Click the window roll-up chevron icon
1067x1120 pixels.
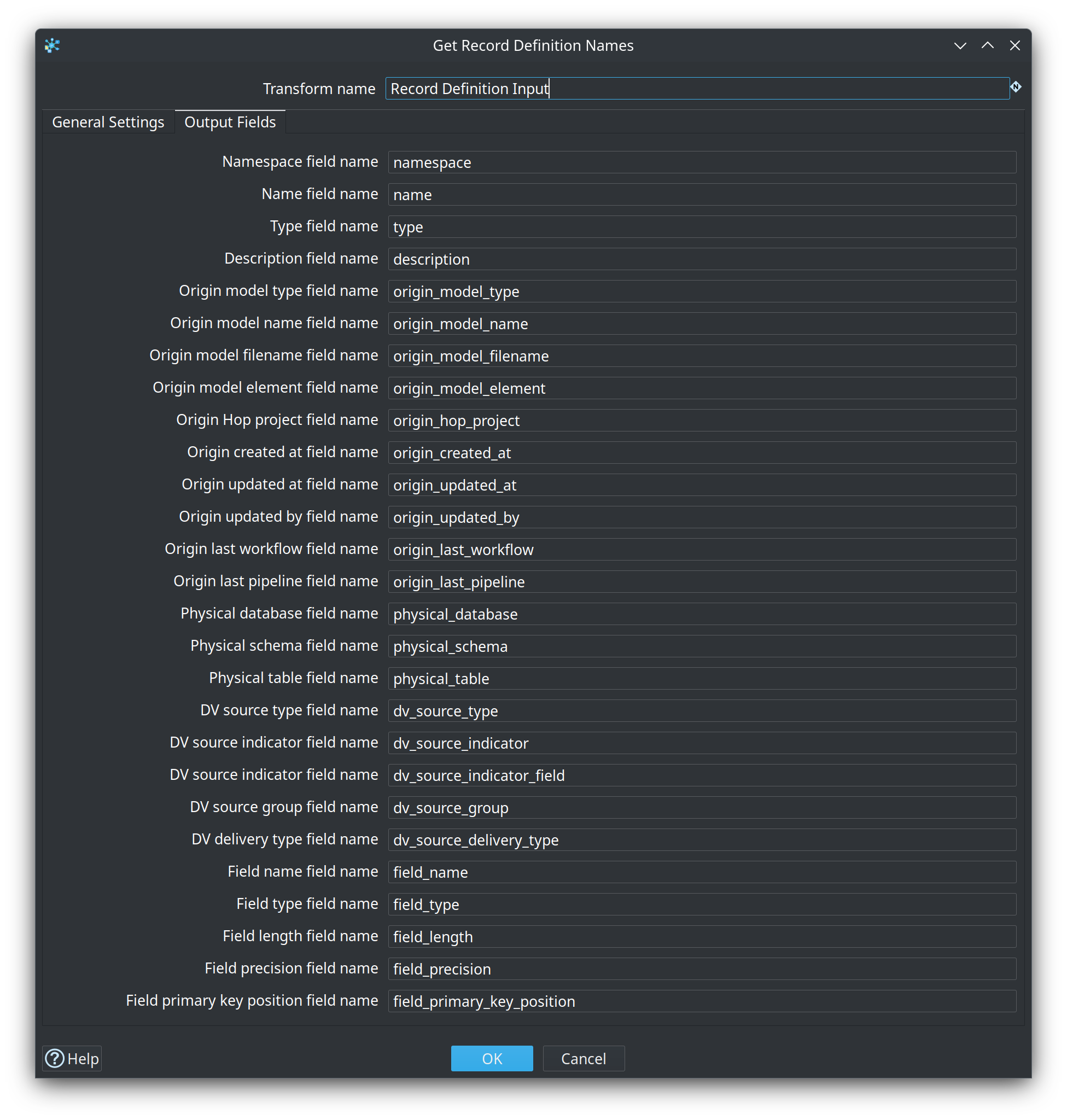tap(987, 45)
